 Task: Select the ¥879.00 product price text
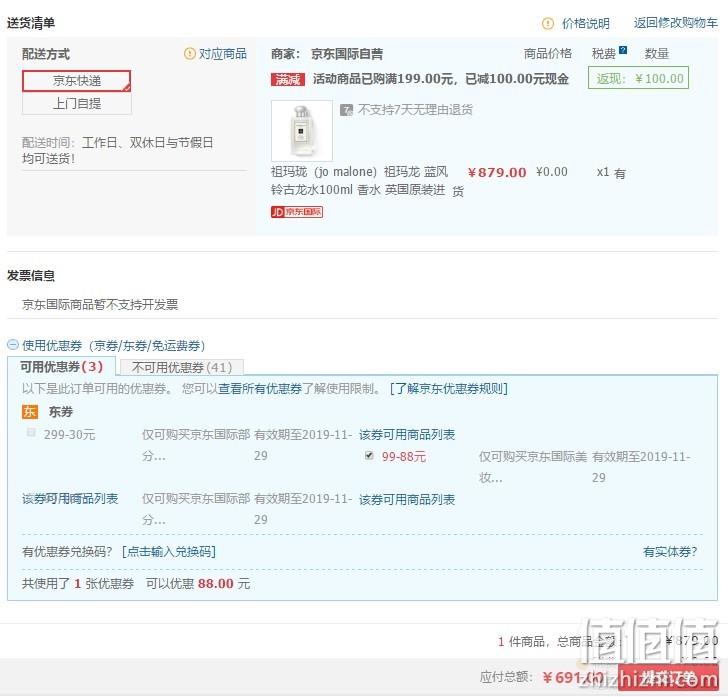497,173
